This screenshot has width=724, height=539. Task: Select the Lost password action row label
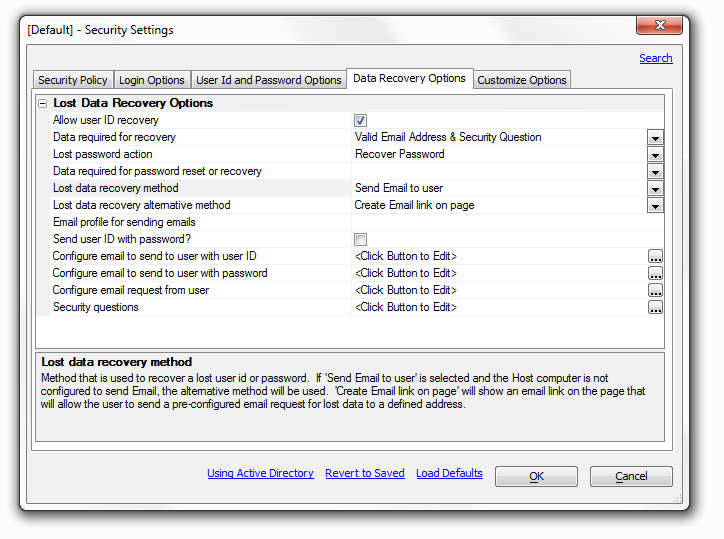pos(103,155)
